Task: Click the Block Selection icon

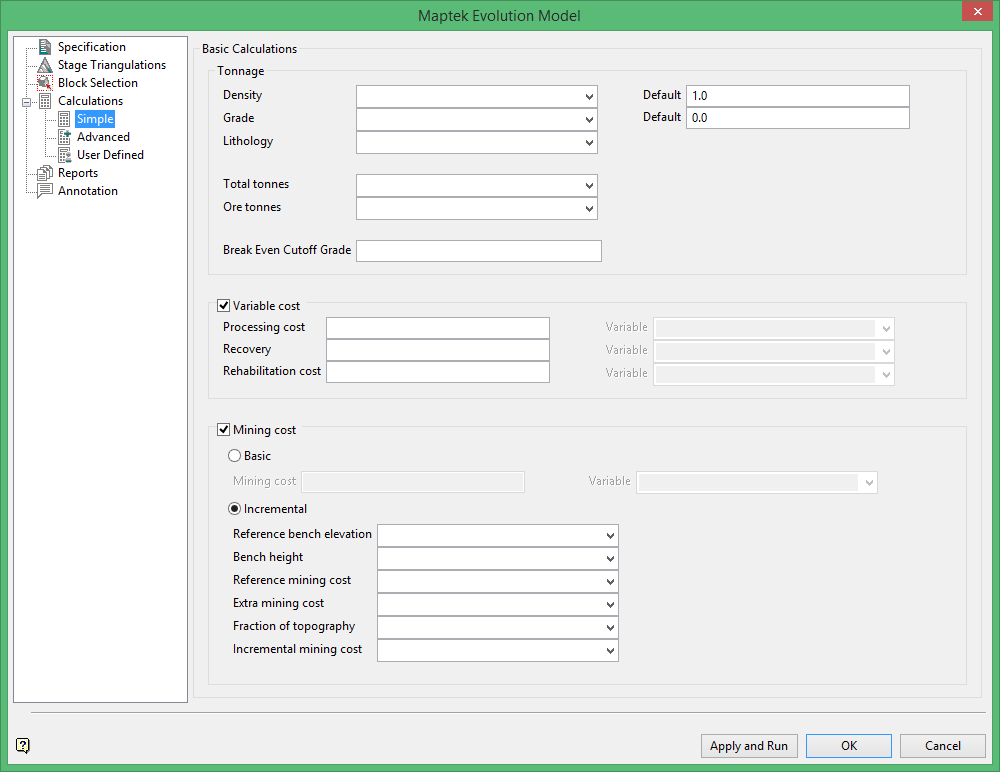Action: (44, 83)
